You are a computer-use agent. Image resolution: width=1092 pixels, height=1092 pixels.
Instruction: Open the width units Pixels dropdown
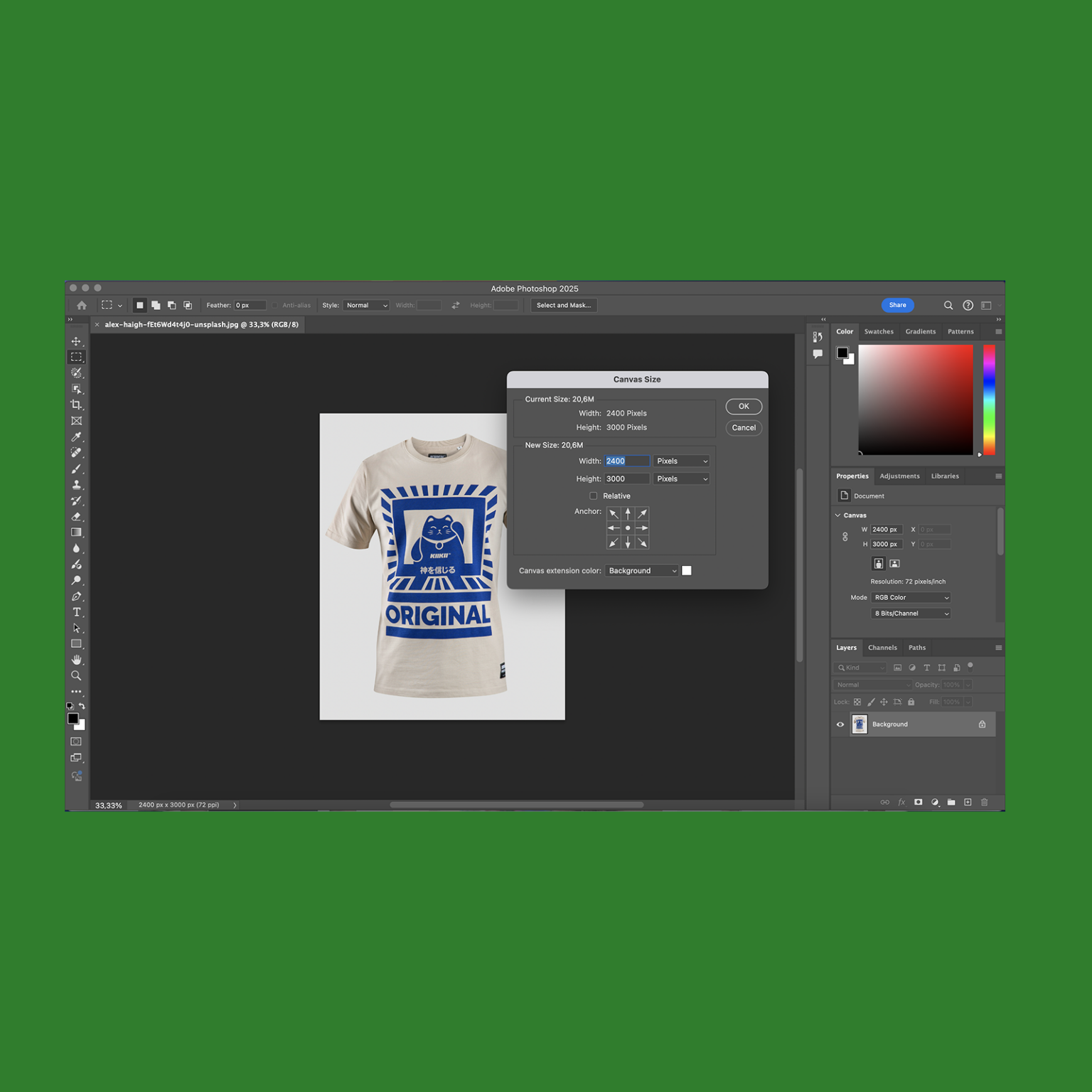tap(680, 461)
